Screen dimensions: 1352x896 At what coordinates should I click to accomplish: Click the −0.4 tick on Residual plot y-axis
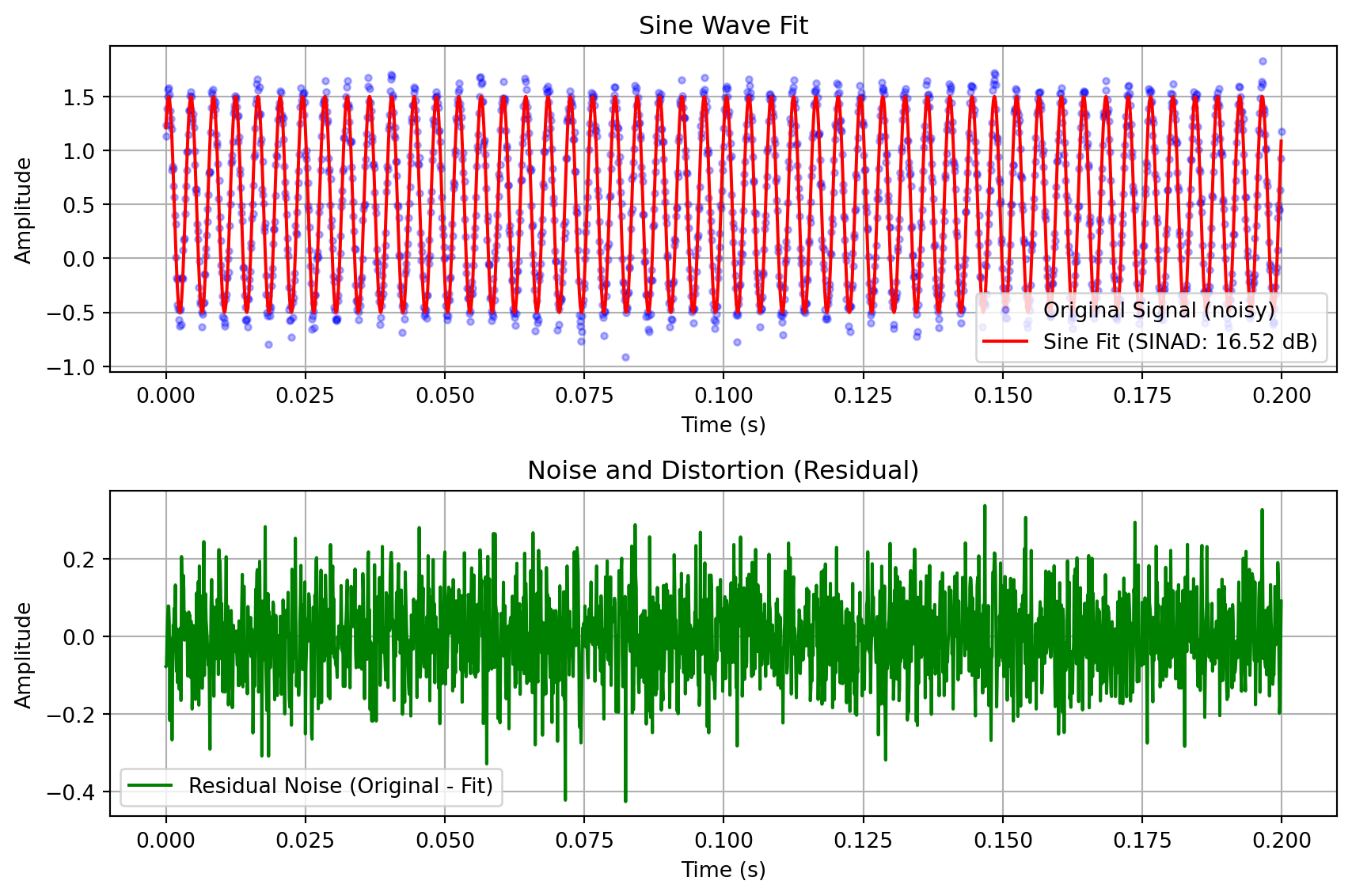click(70, 792)
